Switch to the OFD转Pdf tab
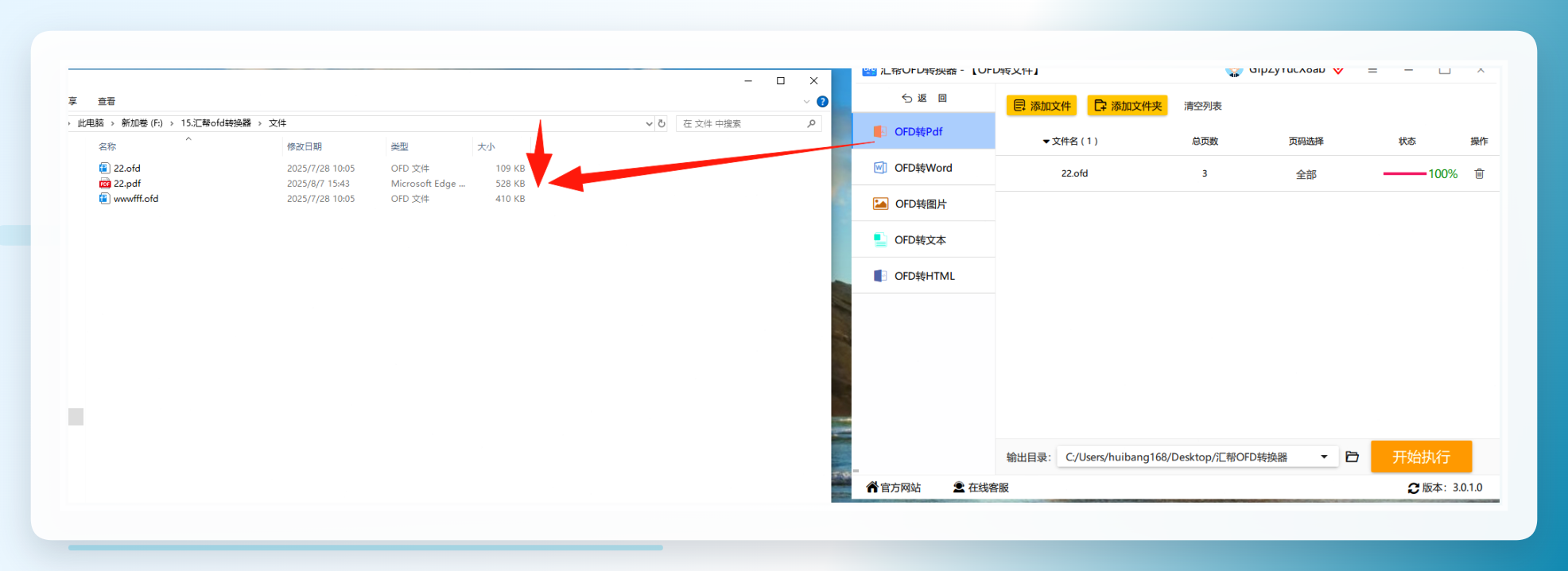Viewport: 1568px width, 571px height. click(923, 131)
